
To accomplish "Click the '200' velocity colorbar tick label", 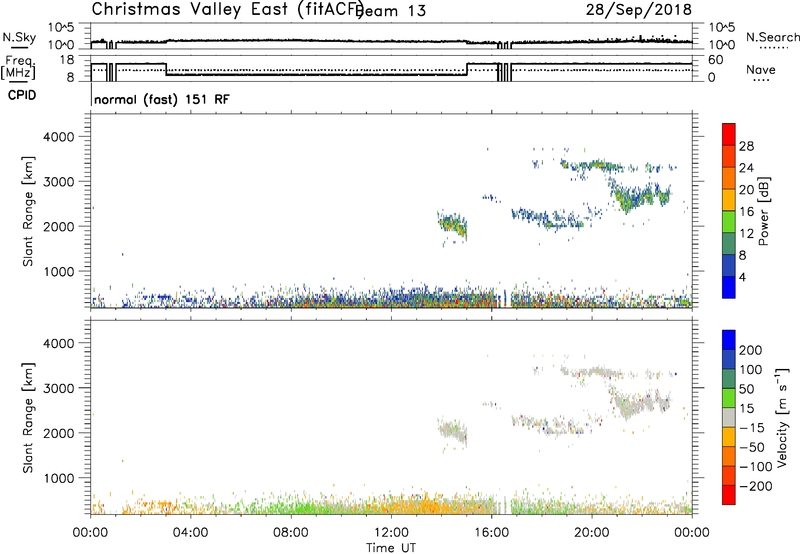I will pyautogui.click(x=751, y=350).
